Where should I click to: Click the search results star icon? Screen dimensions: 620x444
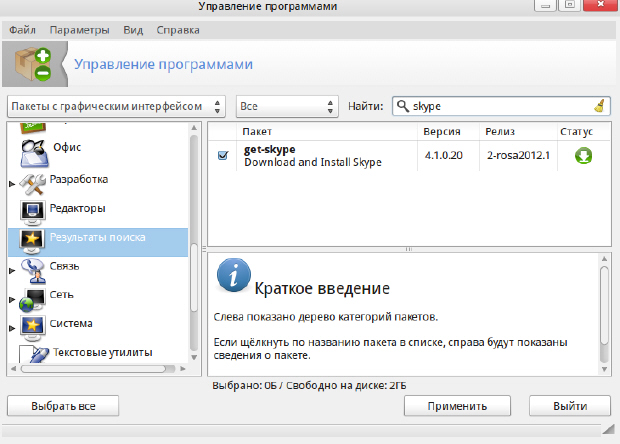(32, 242)
